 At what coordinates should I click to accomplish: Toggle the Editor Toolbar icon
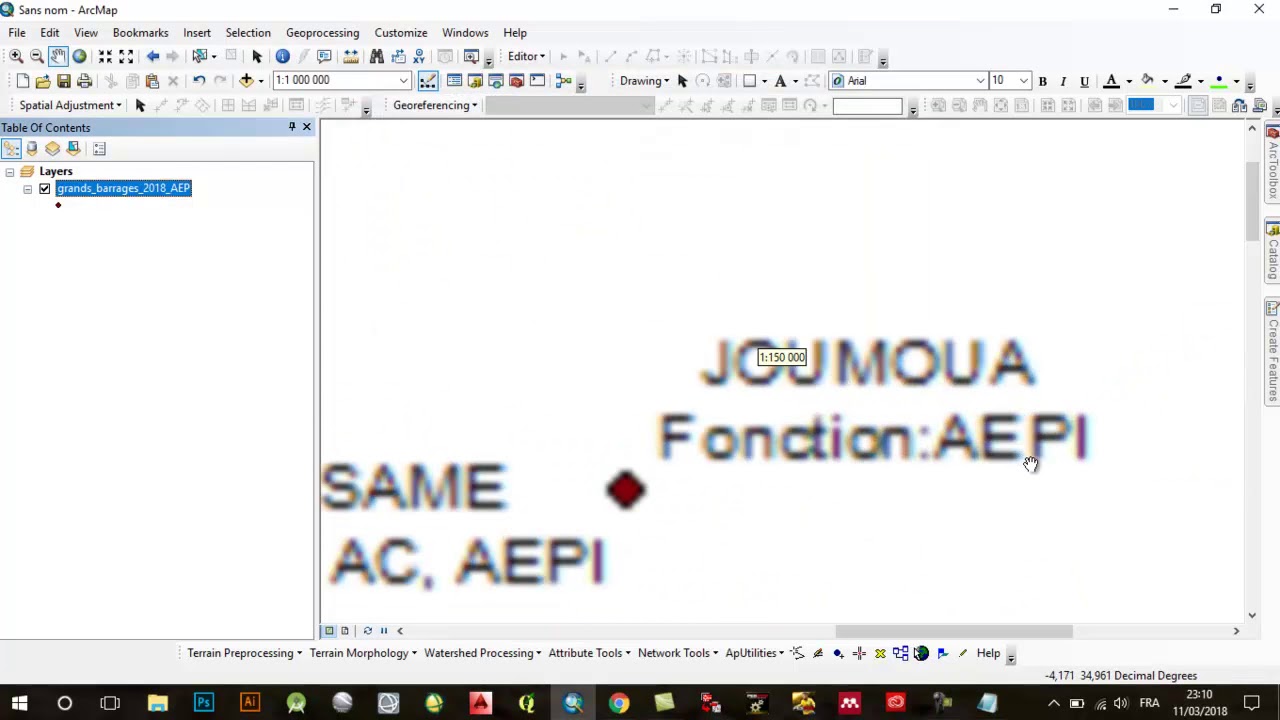point(428,81)
